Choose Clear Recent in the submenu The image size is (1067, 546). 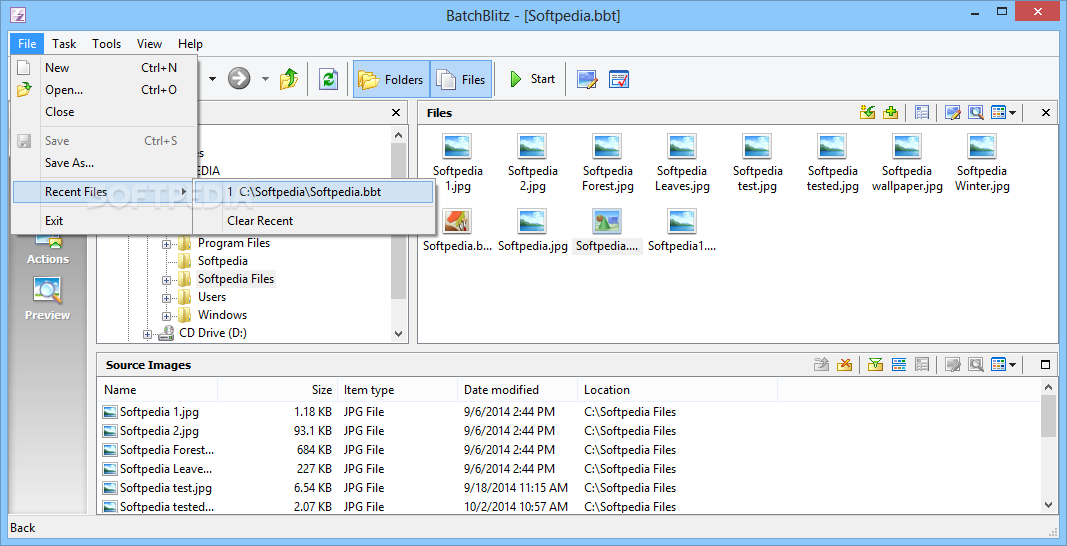[x=314, y=221]
